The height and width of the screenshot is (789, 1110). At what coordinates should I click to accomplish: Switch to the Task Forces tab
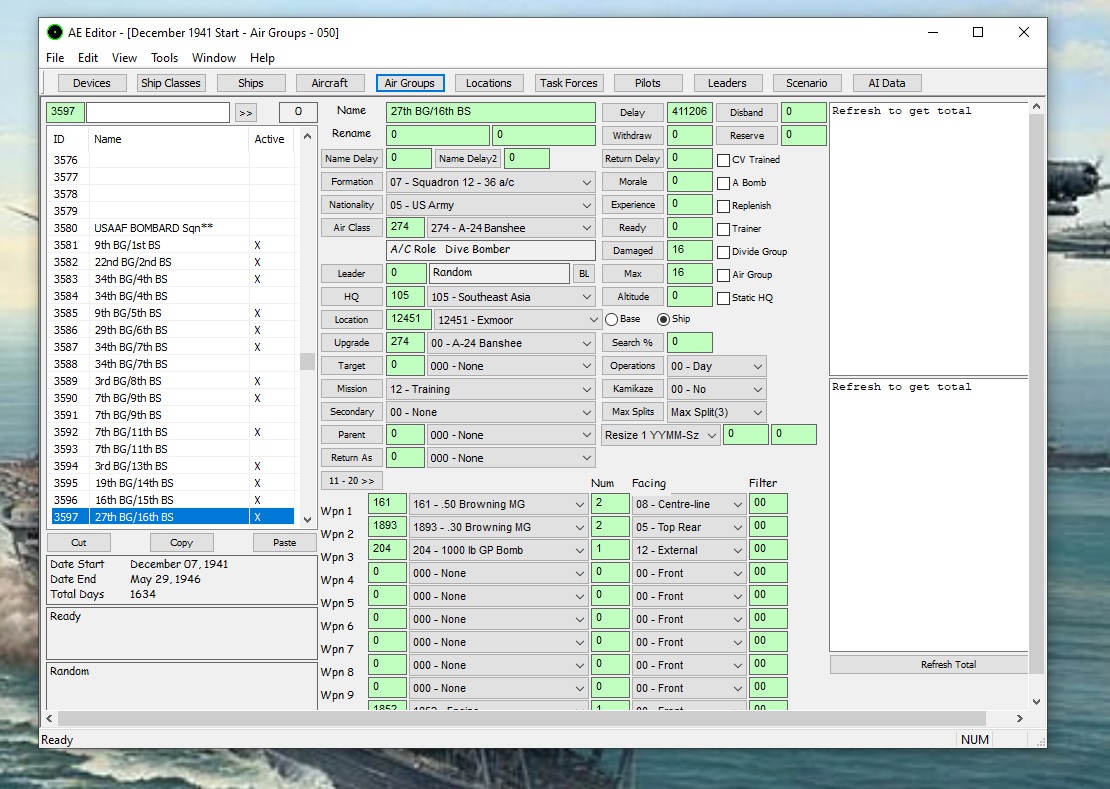click(568, 83)
